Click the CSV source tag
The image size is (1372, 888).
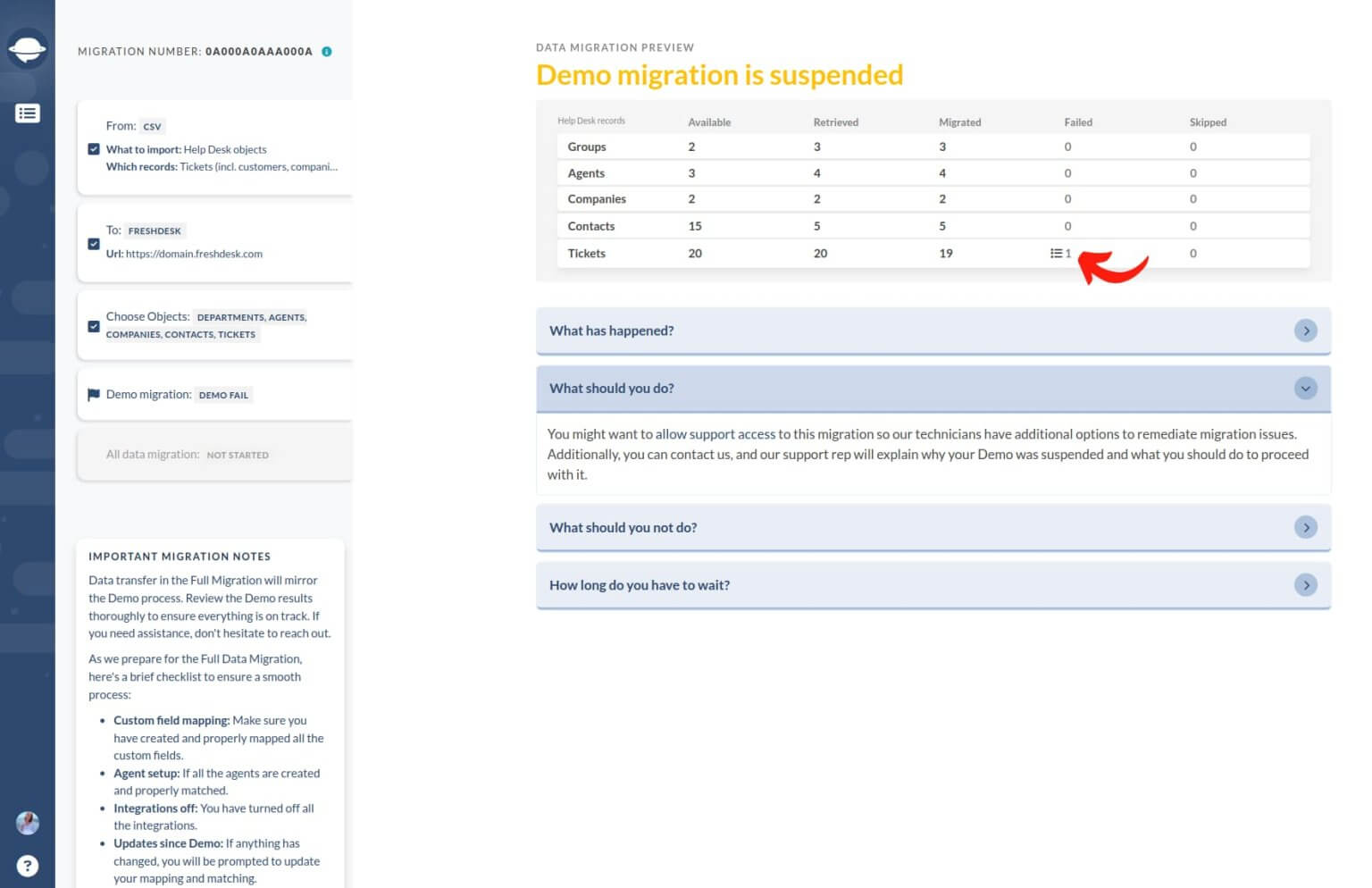(x=151, y=126)
